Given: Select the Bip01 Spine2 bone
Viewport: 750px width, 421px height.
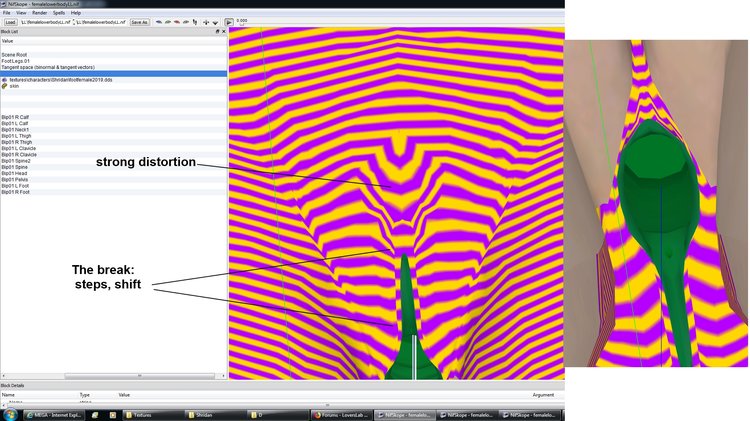Looking at the screenshot, I should (113, 161).
